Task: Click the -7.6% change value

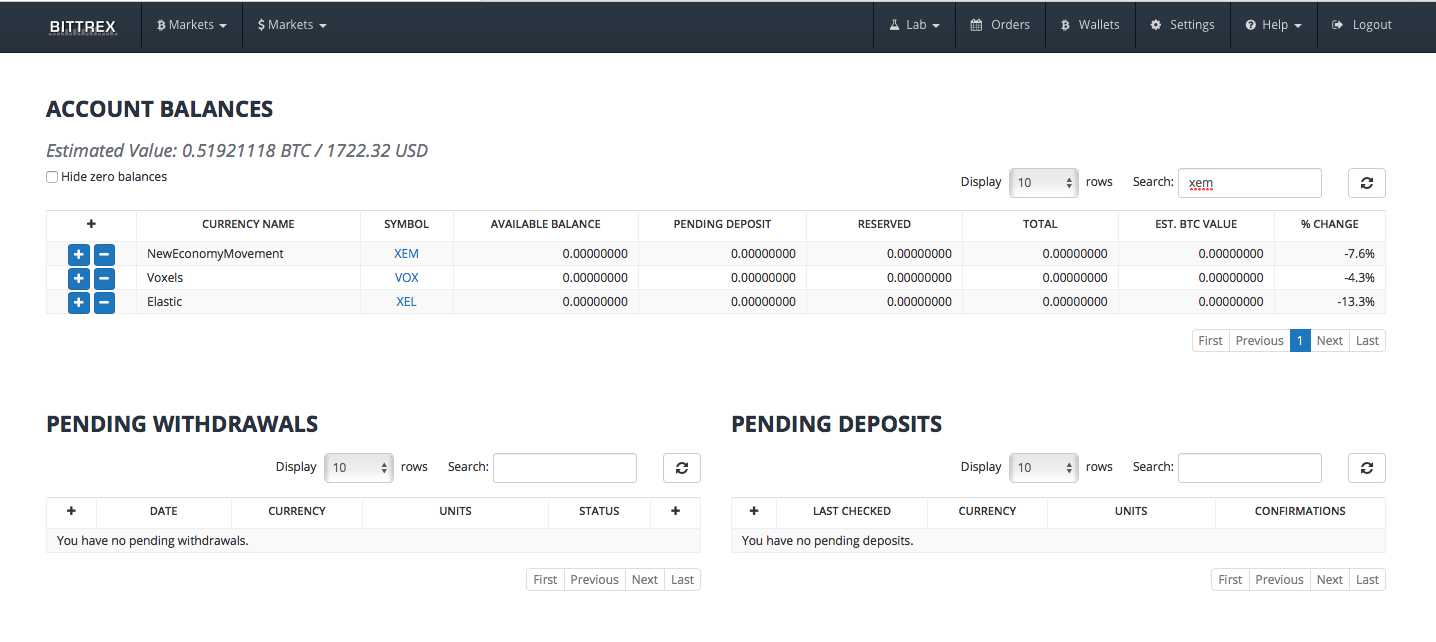Action: (1358, 254)
